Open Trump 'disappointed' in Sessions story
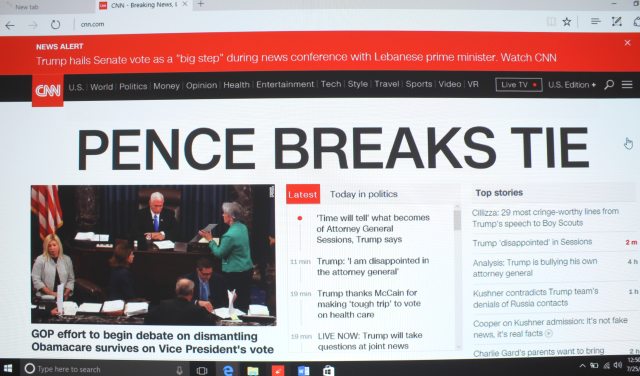Image resolution: width=640 pixels, height=376 pixels. (x=532, y=242)
